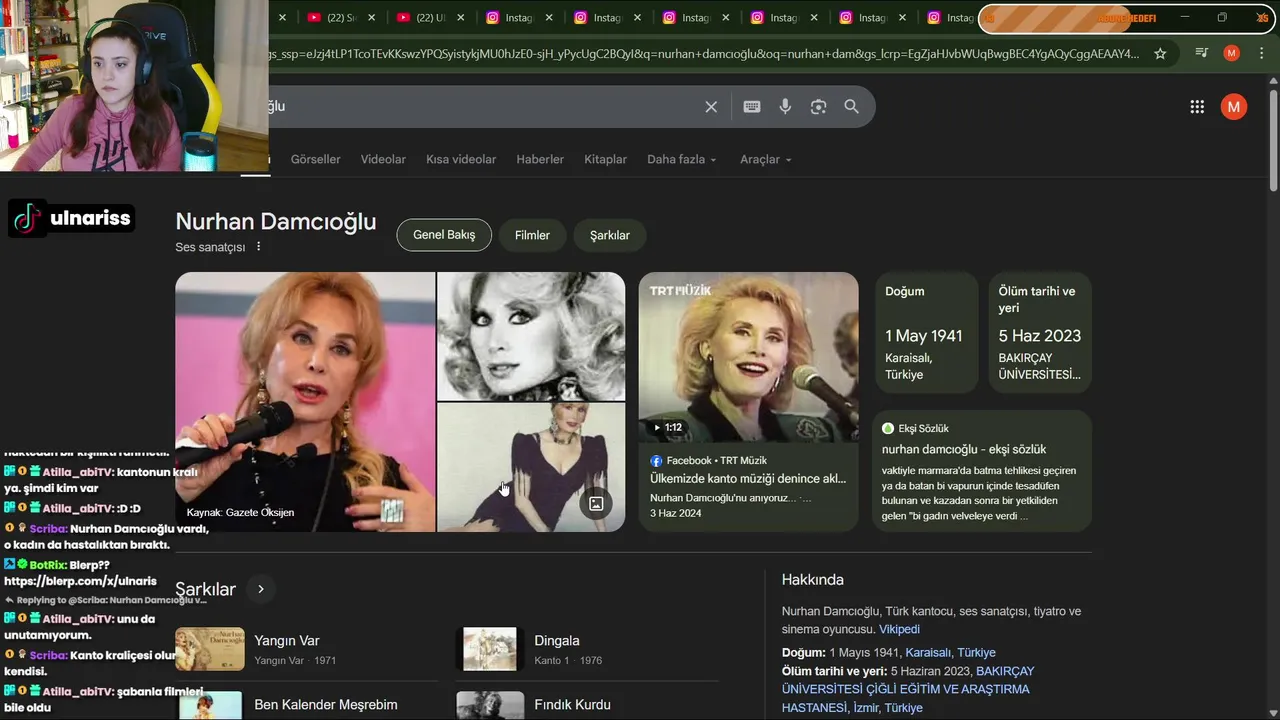Click the 3 Haz 2024 video date

(676, 513)
